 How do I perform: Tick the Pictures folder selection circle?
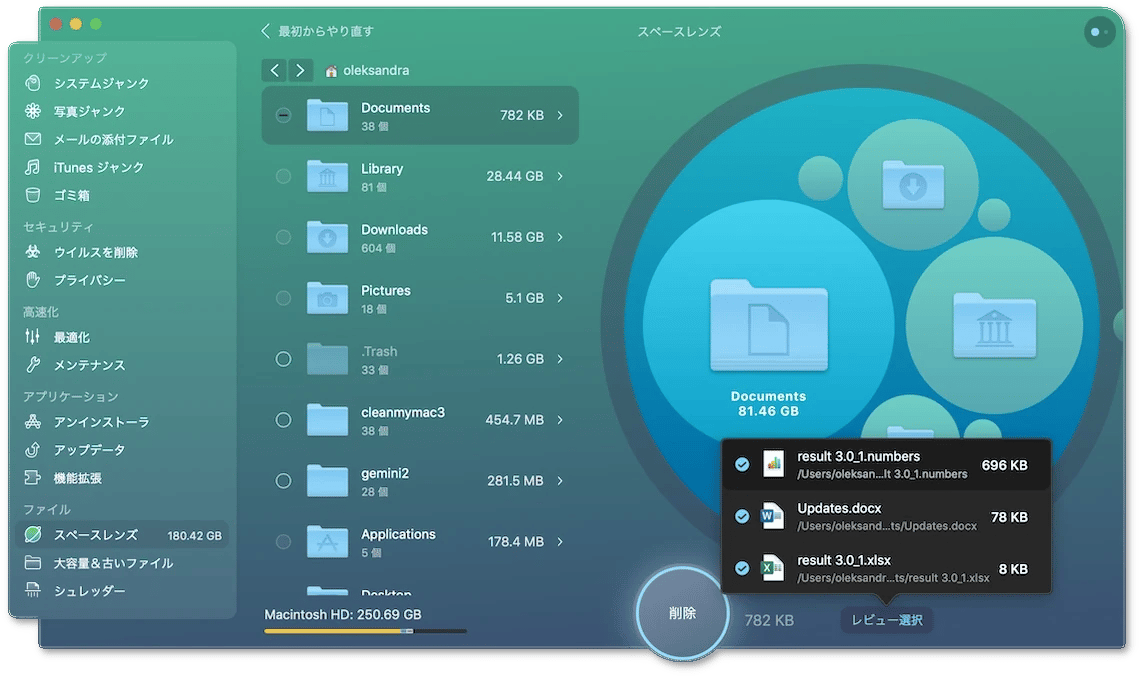coord(283,298)
